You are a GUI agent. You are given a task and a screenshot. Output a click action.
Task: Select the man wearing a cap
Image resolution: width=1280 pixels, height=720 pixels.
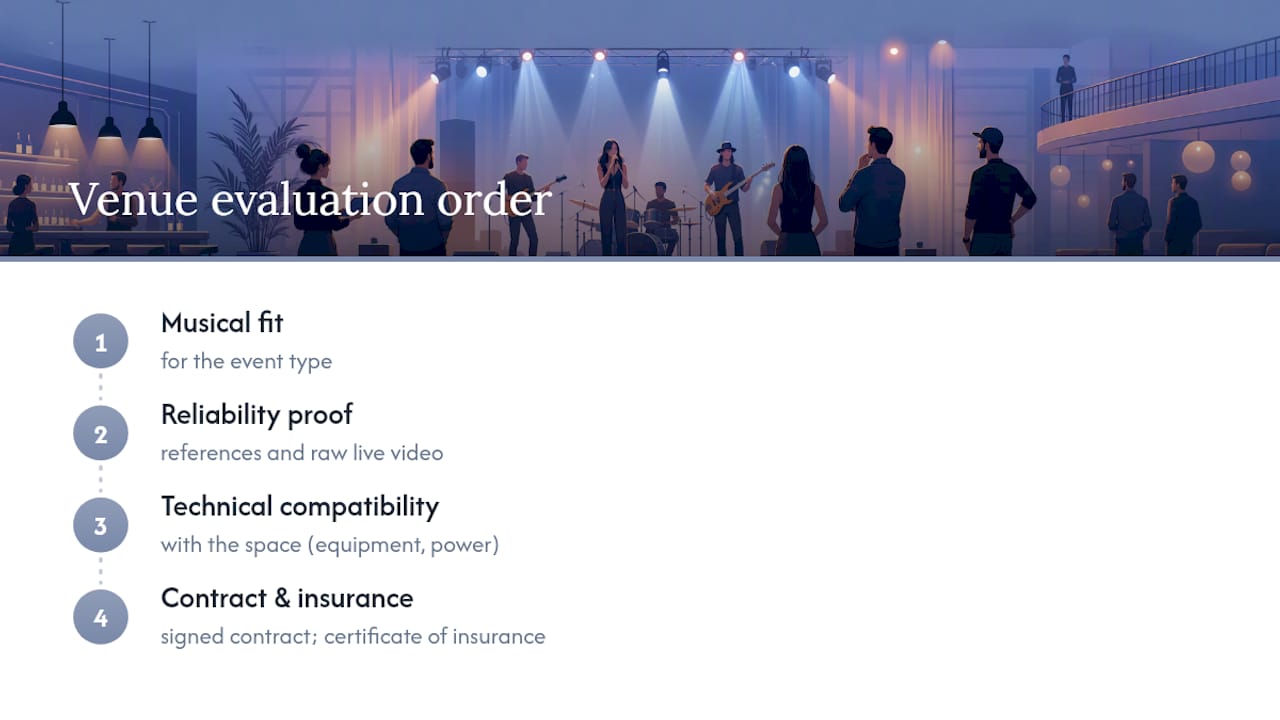click(x=996, y=192)
